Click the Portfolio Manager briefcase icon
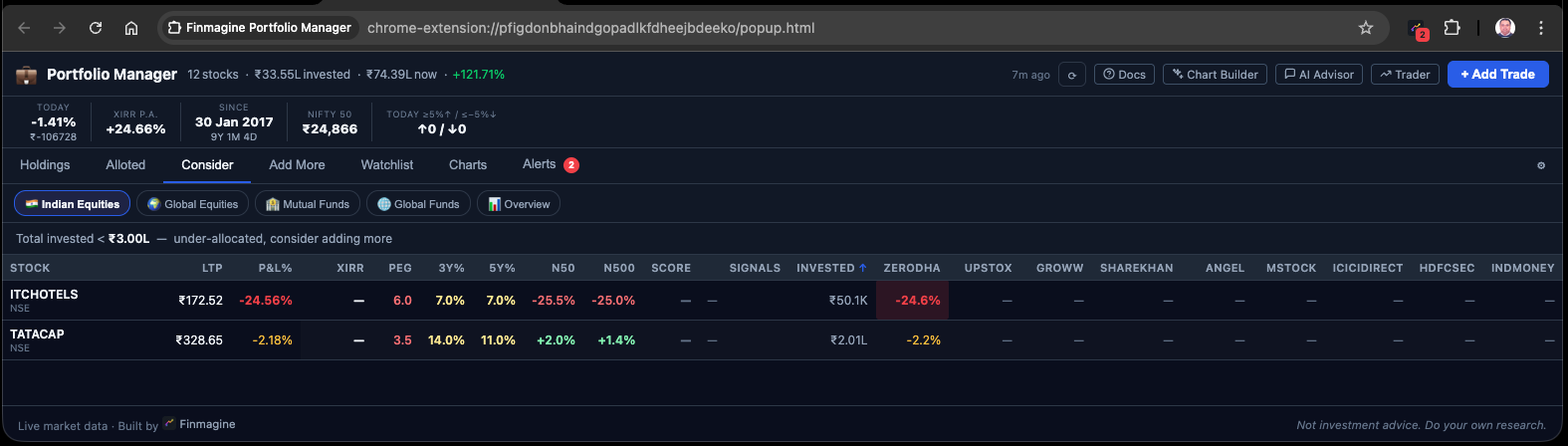Image resolution: width=1568 pixels, height=446 pixels. pyautogui.click(x=26, y=75)
